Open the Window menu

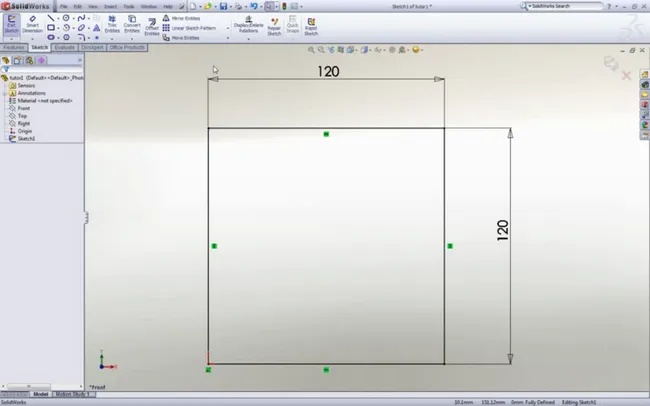click(x=148, y=7)
